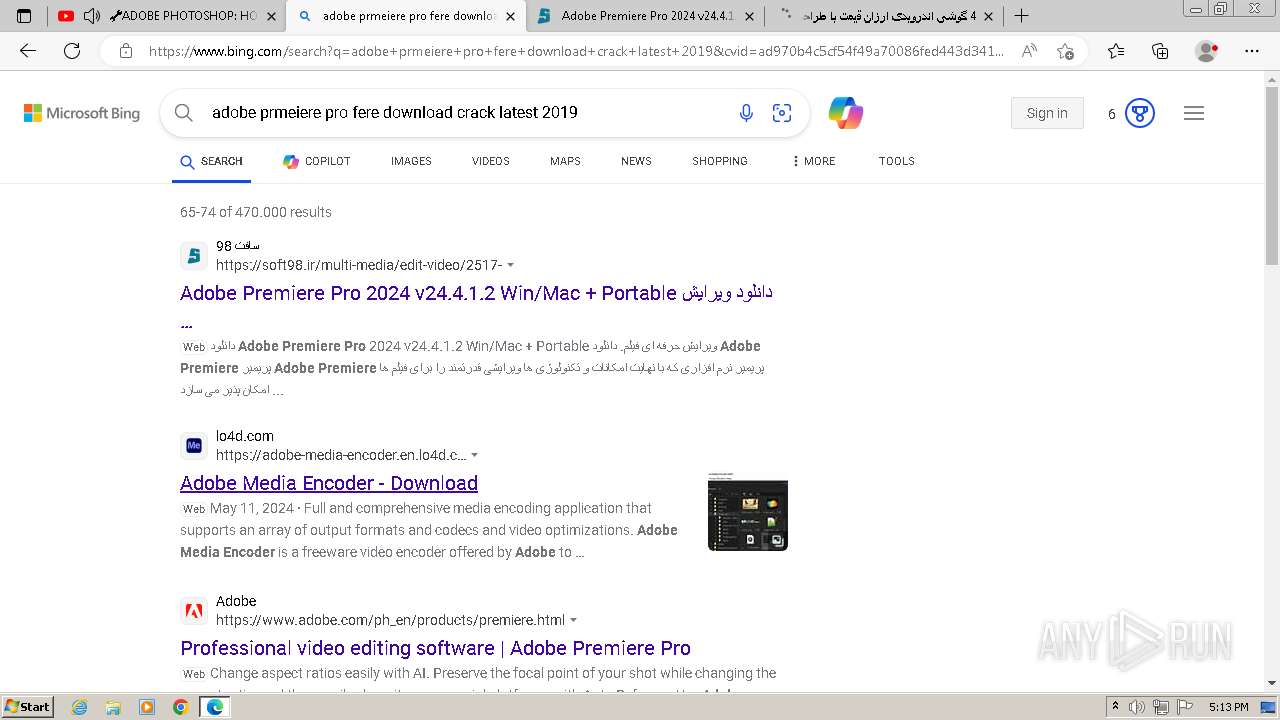The height and width of the screenshot is (720, 1280).
Task: Click the scrollbar down arrow
Action: 1272,683
